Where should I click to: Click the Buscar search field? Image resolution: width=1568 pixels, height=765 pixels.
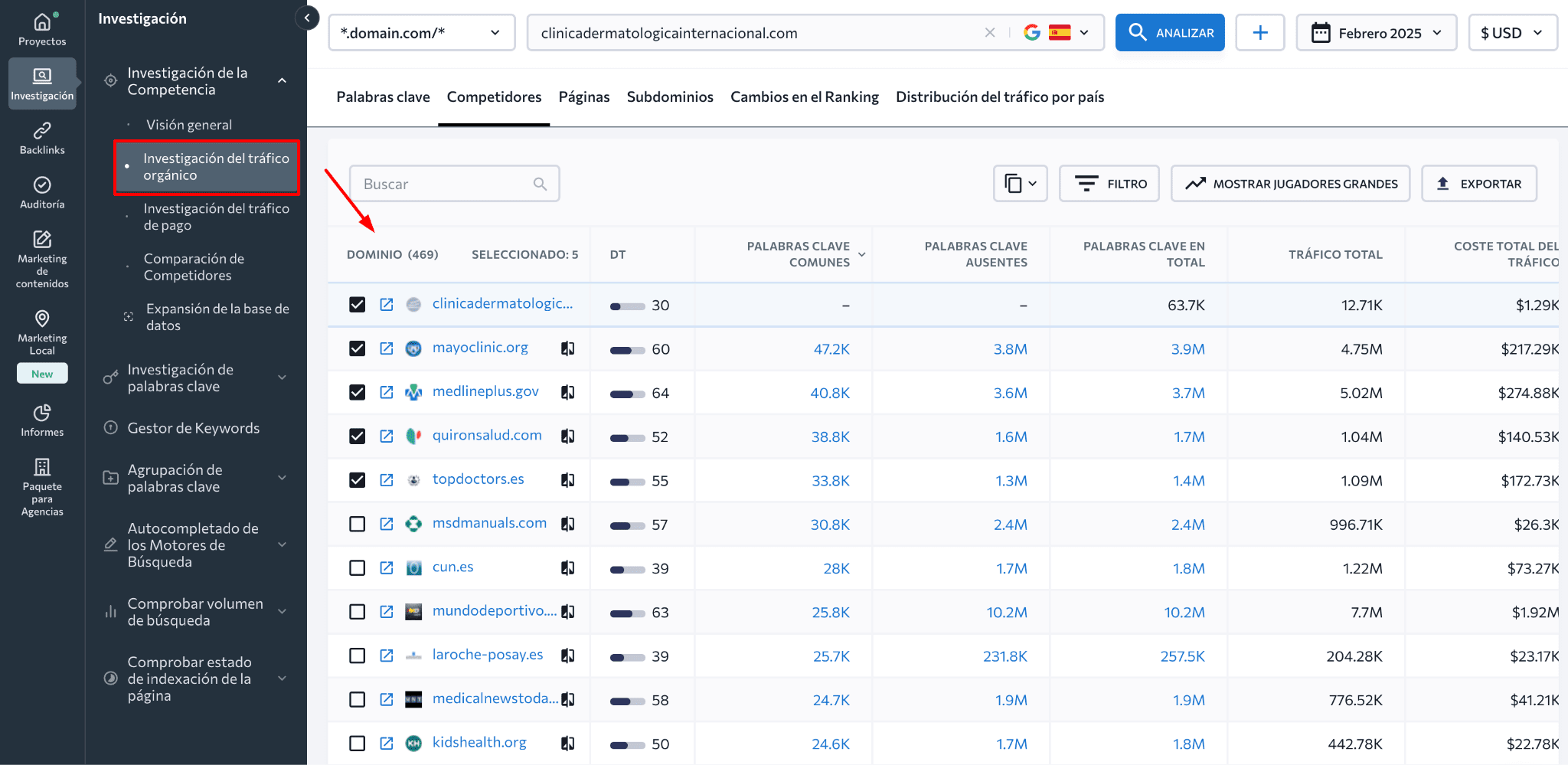(x=454, y=184)
